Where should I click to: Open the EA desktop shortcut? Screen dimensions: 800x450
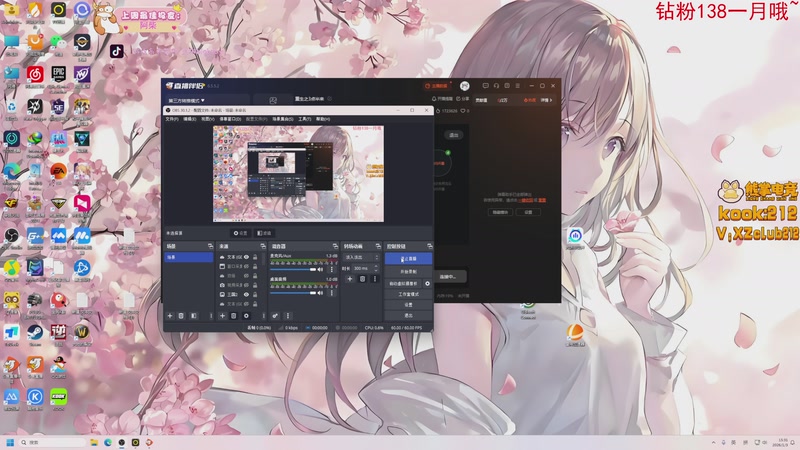tap(59, 171)
